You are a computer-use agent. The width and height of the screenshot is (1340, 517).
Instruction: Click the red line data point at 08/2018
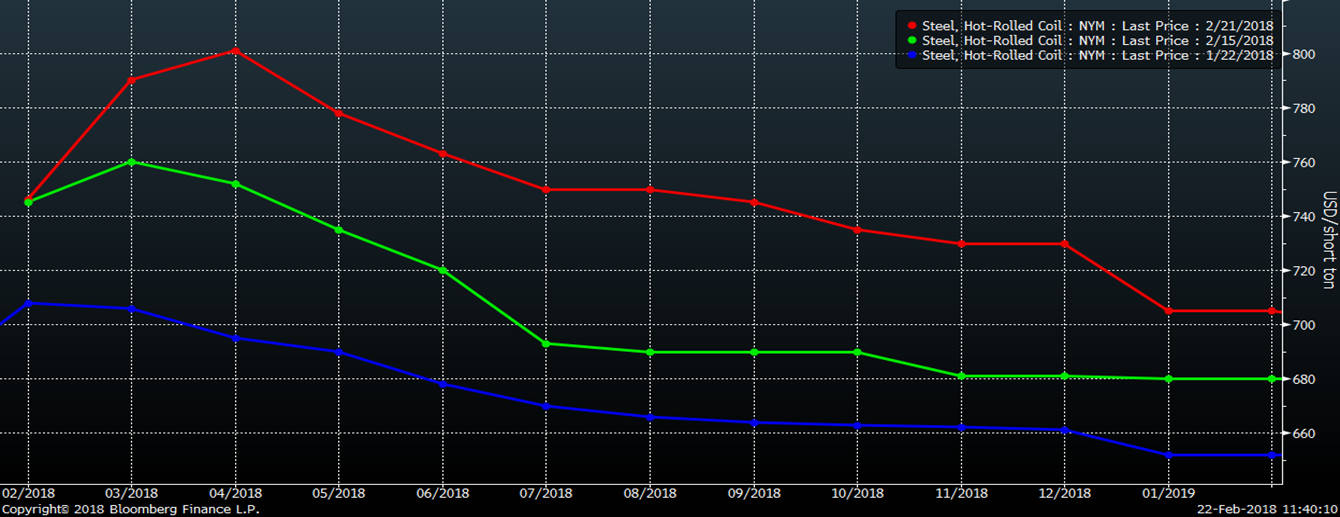point(650,190)
